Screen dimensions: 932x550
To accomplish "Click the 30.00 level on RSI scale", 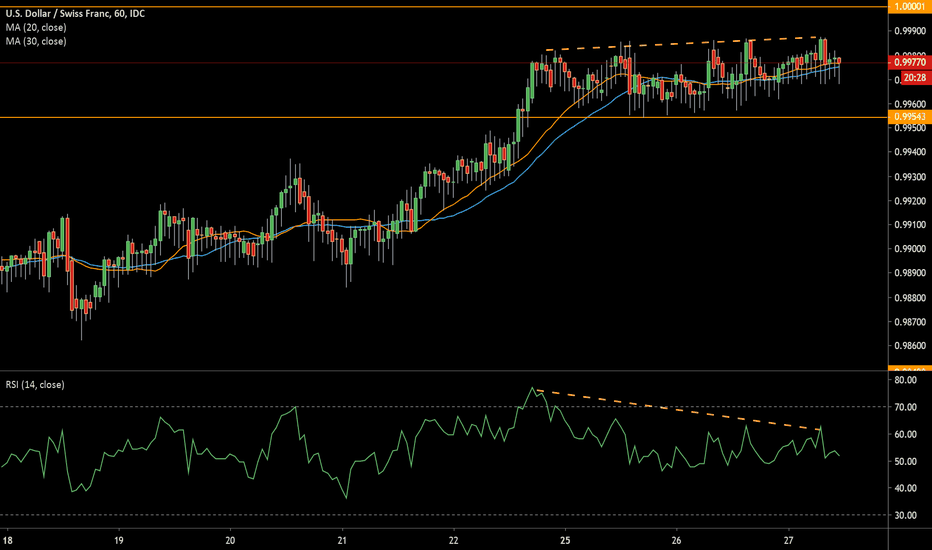I will (909, 515).
